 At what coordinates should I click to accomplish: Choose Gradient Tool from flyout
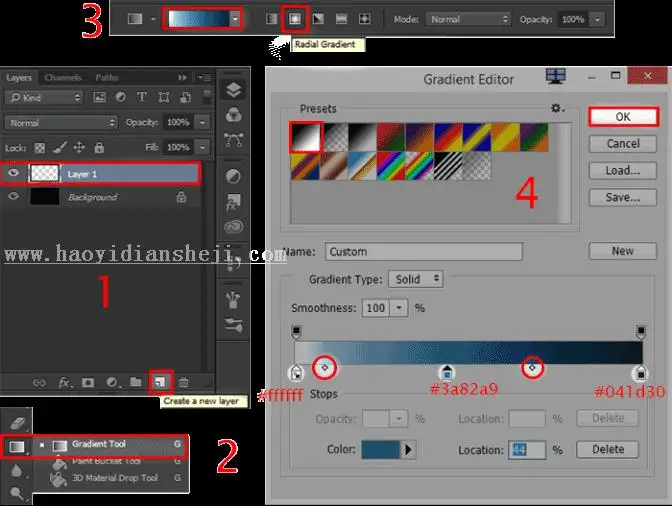click(111, 444)
